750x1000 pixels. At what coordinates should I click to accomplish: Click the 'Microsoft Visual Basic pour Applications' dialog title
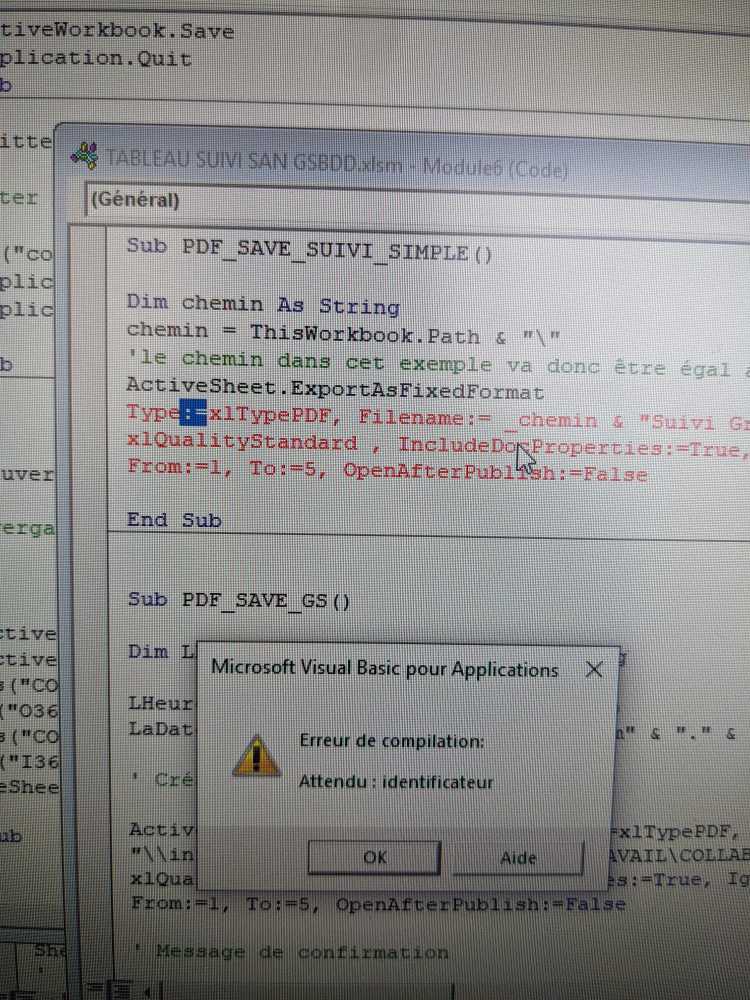385,668
